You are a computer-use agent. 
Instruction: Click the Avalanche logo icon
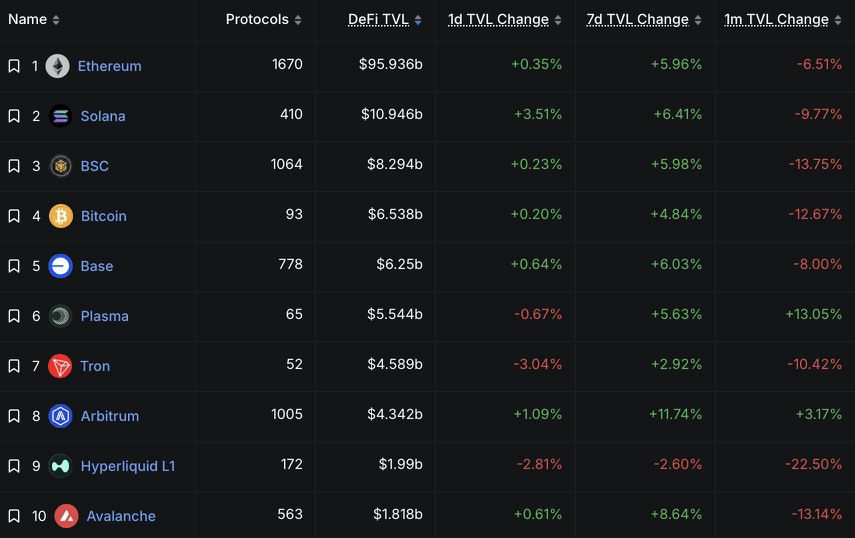(66, 516)
